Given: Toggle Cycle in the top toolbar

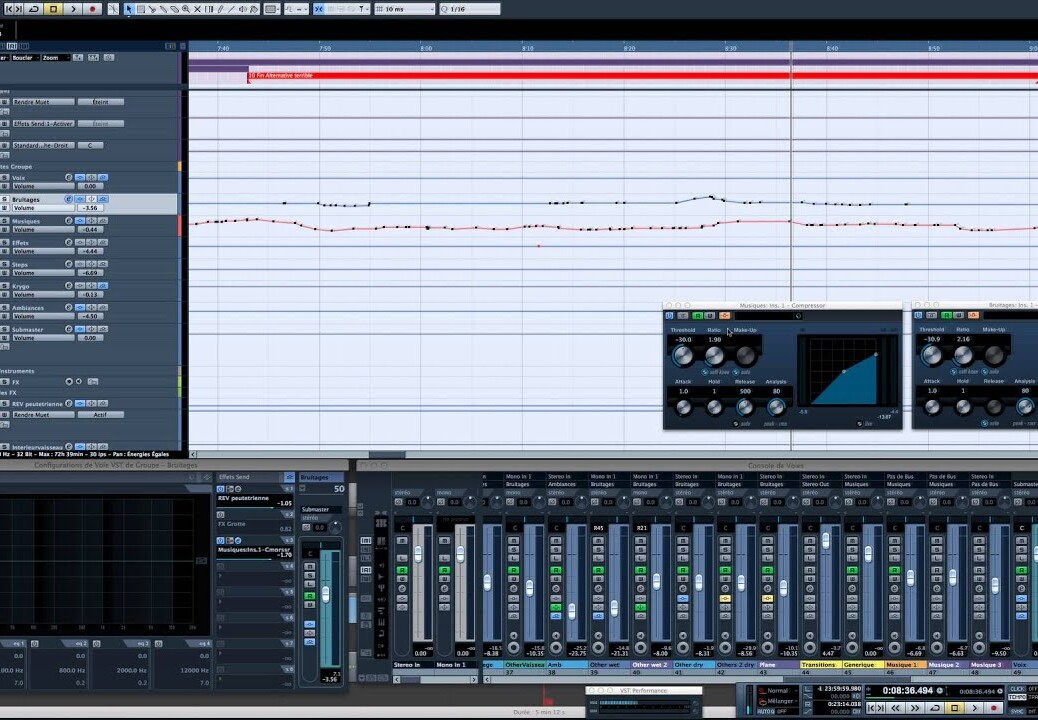Looking at the screenshot, I should point(34,9).
